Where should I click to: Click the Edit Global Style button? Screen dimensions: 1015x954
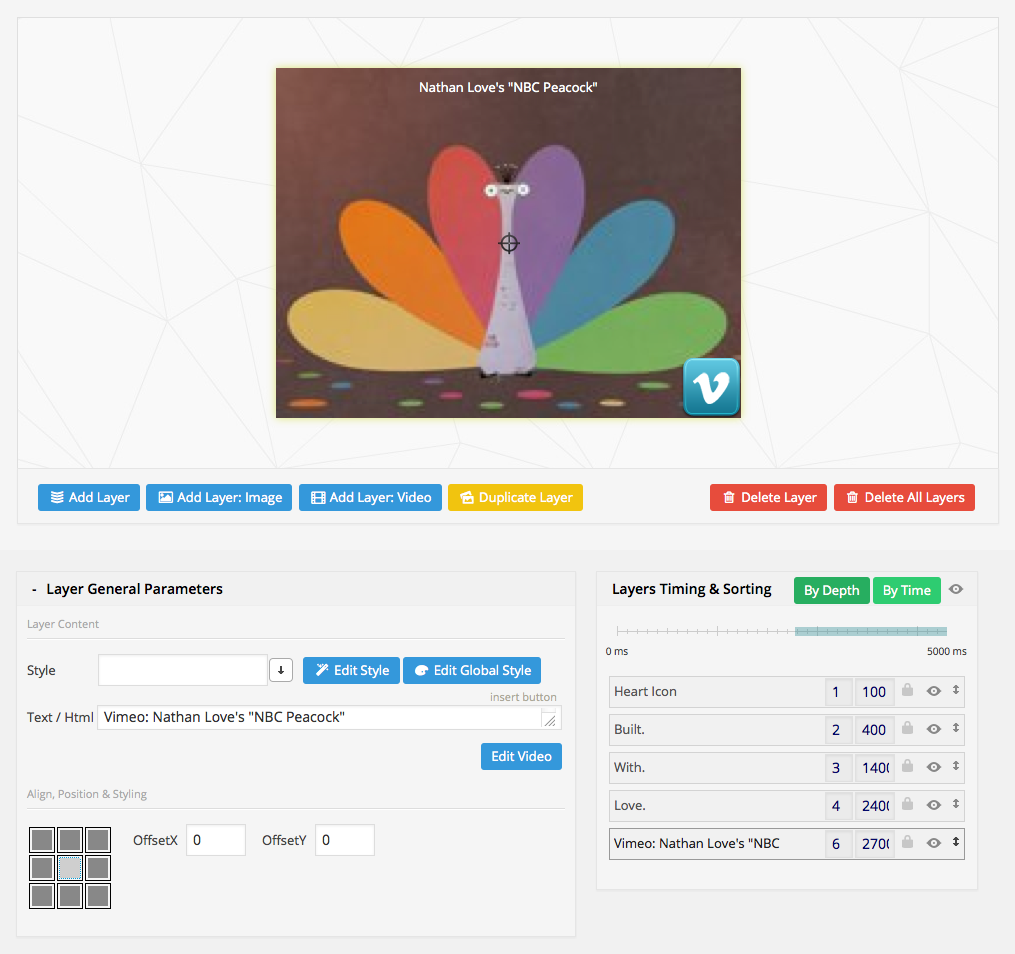coord(471,670)
